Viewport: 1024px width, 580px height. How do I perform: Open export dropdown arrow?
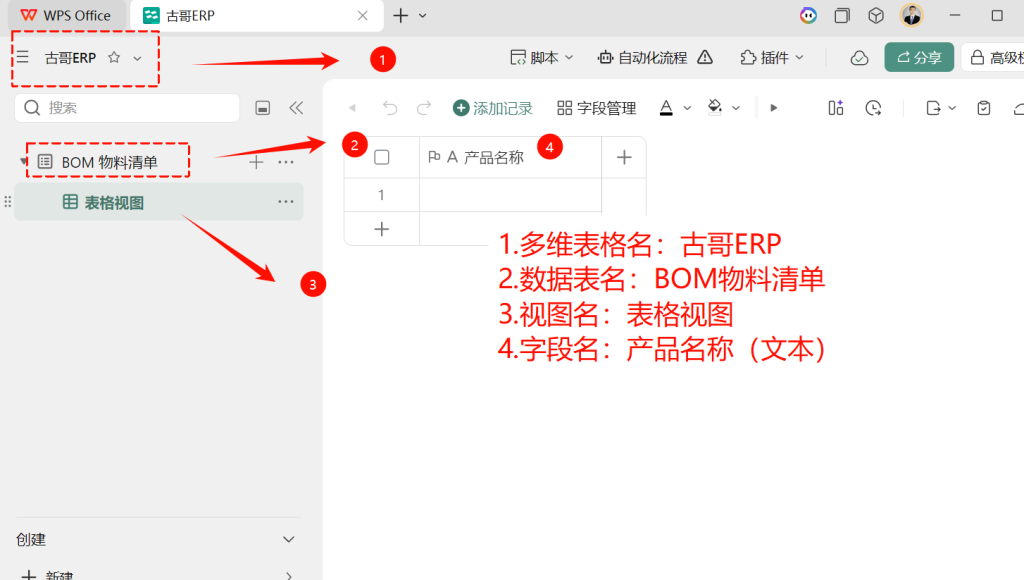point(952,108)
